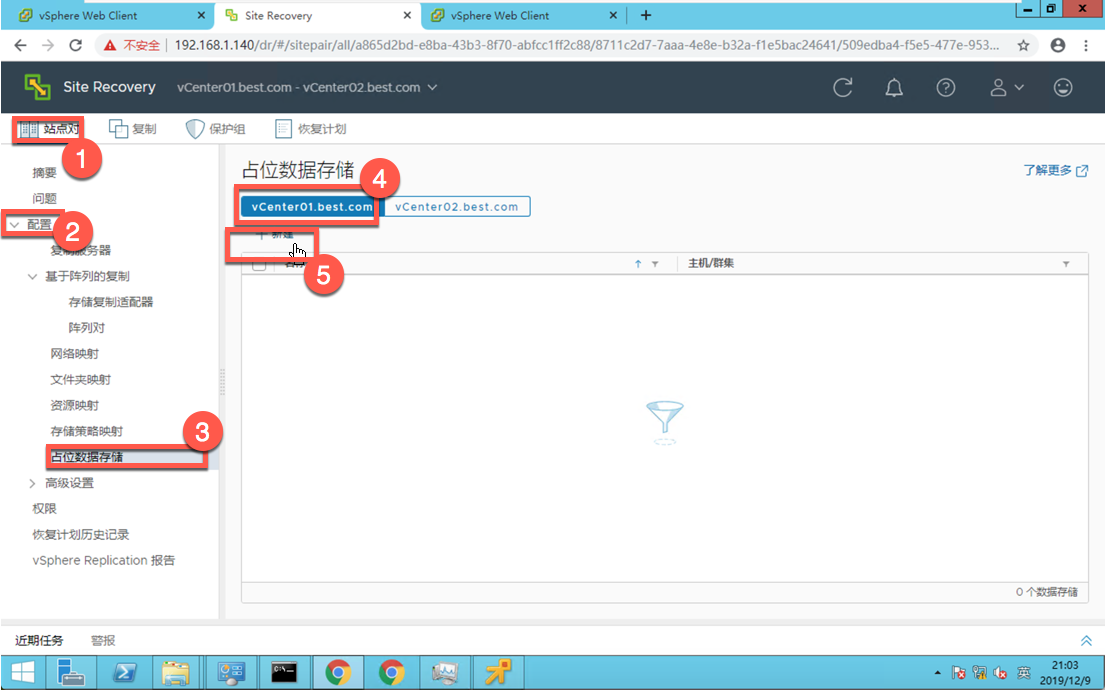Open the 主机/群集 column filter icon

tap(1066, 264)
